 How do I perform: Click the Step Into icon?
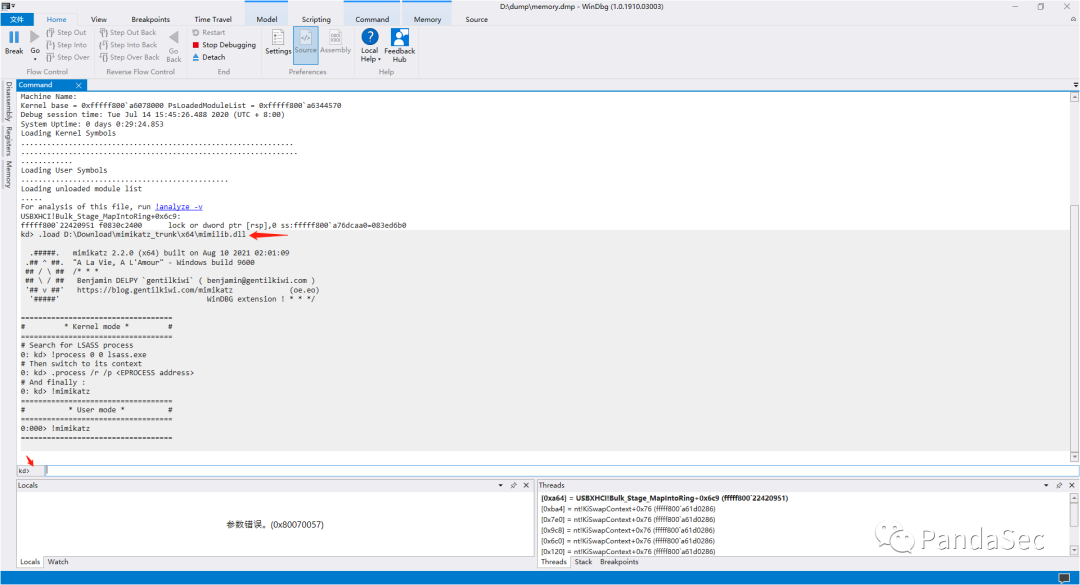[x=50, y=45]
